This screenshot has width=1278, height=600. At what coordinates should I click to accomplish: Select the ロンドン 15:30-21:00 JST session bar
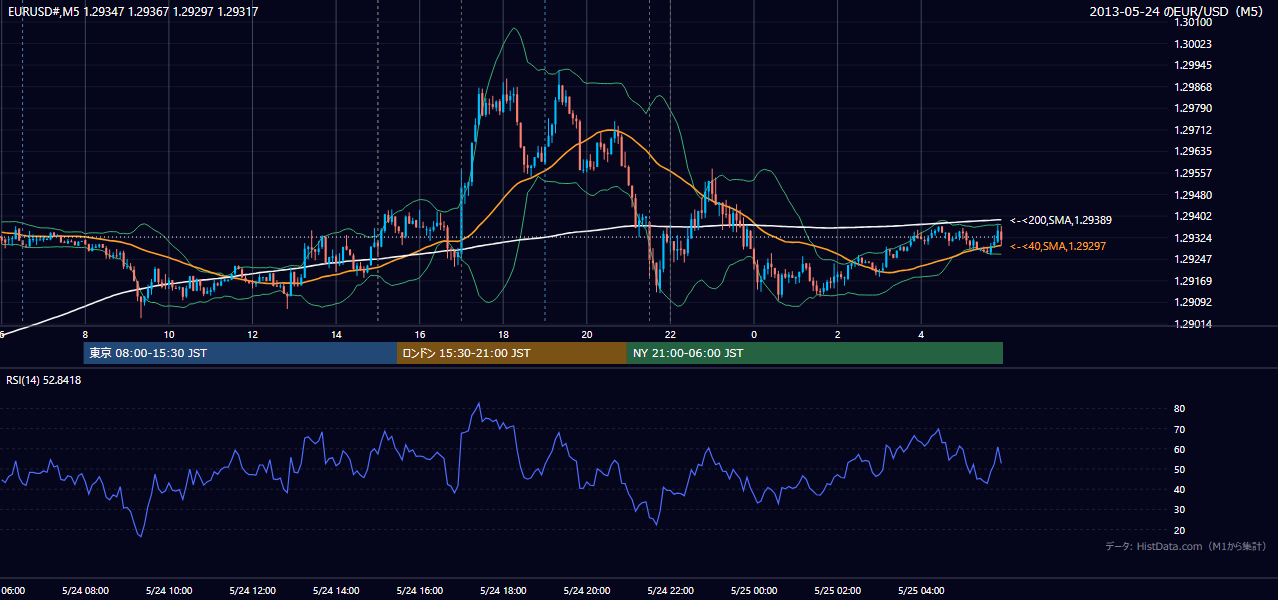click(512, 353)
